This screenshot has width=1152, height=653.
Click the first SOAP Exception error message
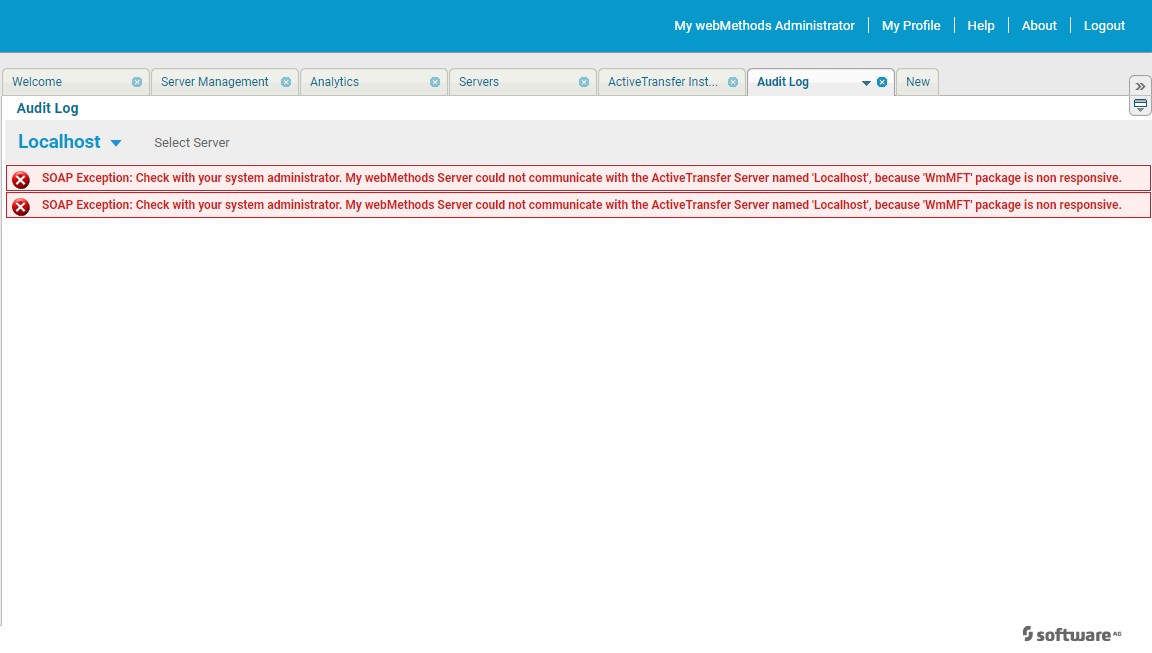coord(582,178)
